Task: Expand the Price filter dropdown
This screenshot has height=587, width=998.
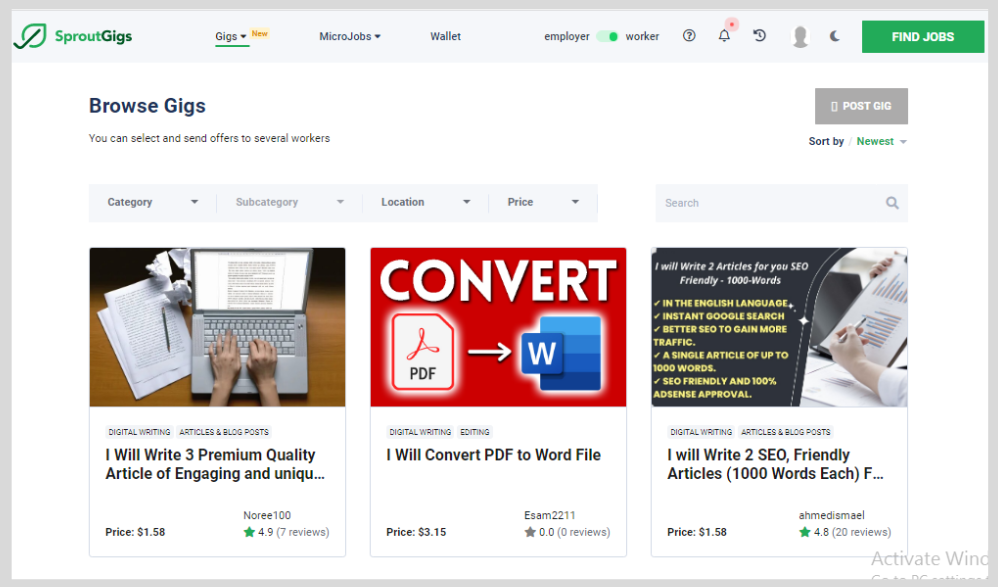Action: pyautogui.click(x=543, y=202)
